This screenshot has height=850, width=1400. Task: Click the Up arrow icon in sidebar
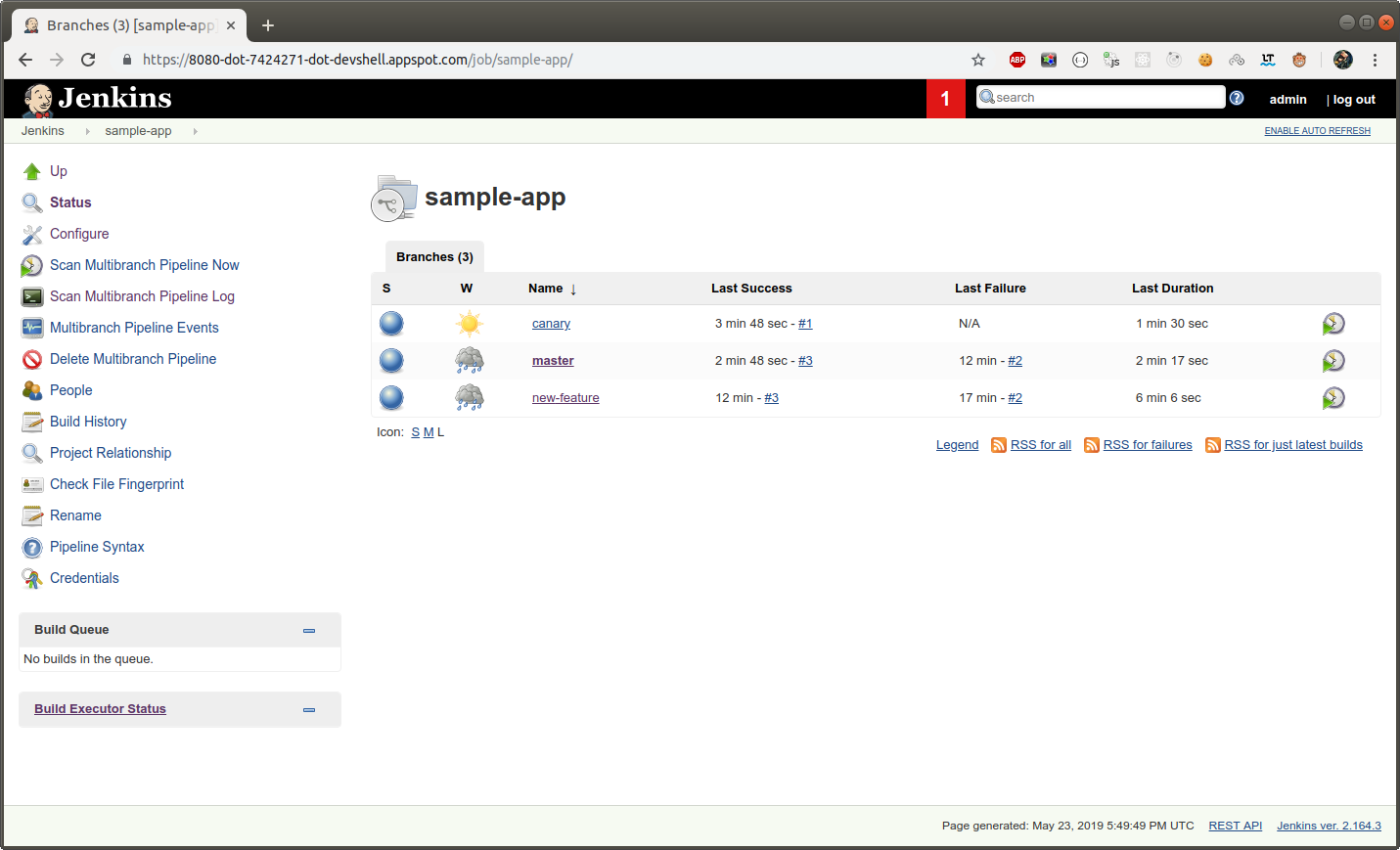(32, 171)
